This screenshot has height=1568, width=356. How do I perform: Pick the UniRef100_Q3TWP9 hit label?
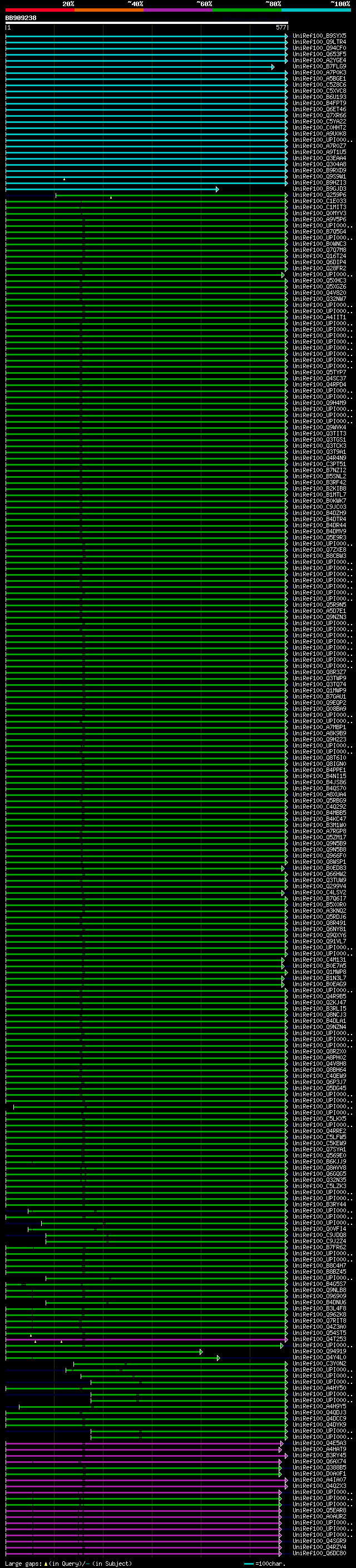(319, 678)
